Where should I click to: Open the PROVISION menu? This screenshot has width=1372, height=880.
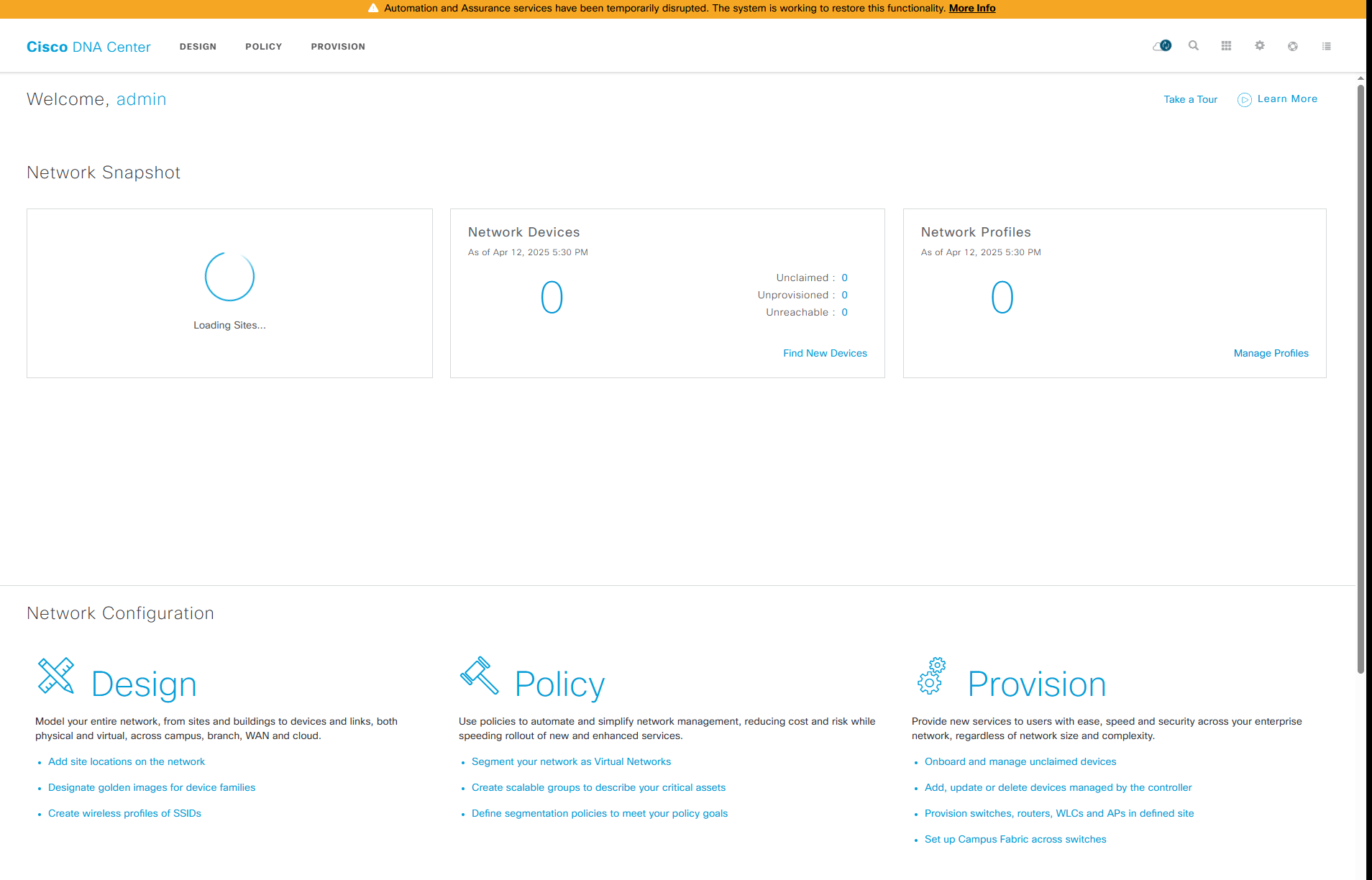338,47
